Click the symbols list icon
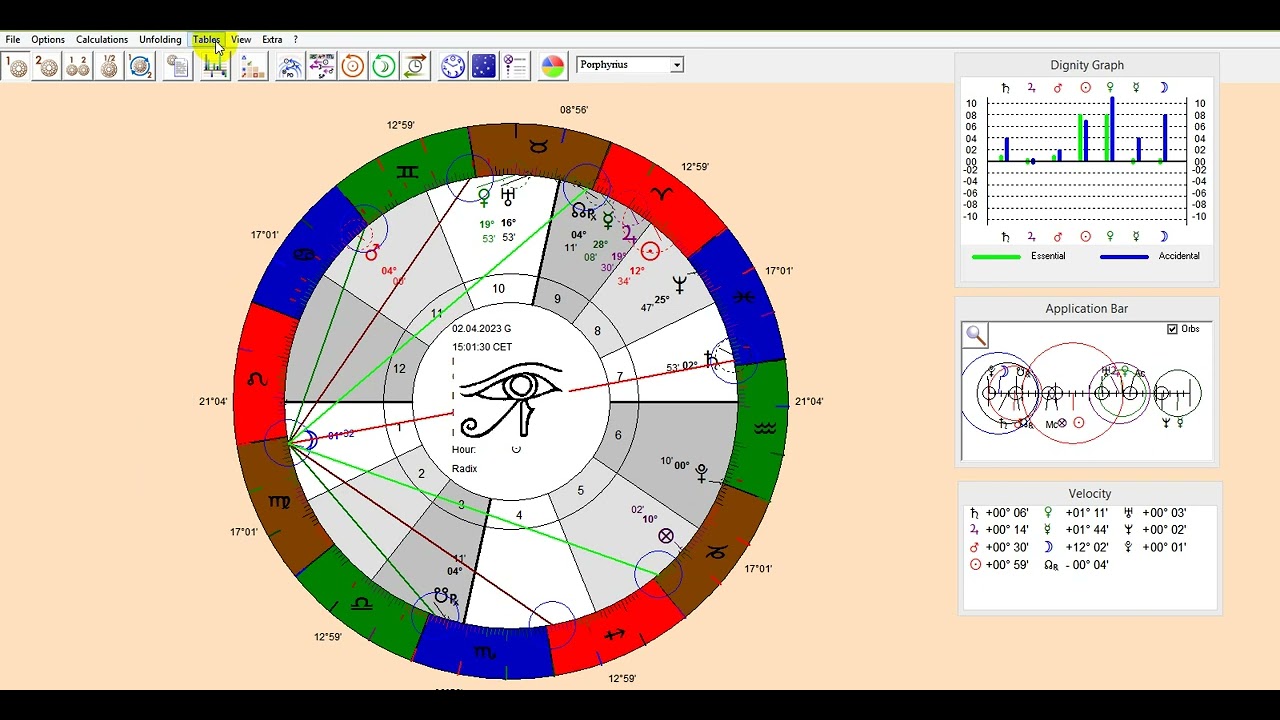The image size is (1280, 720). pos(515,67)
